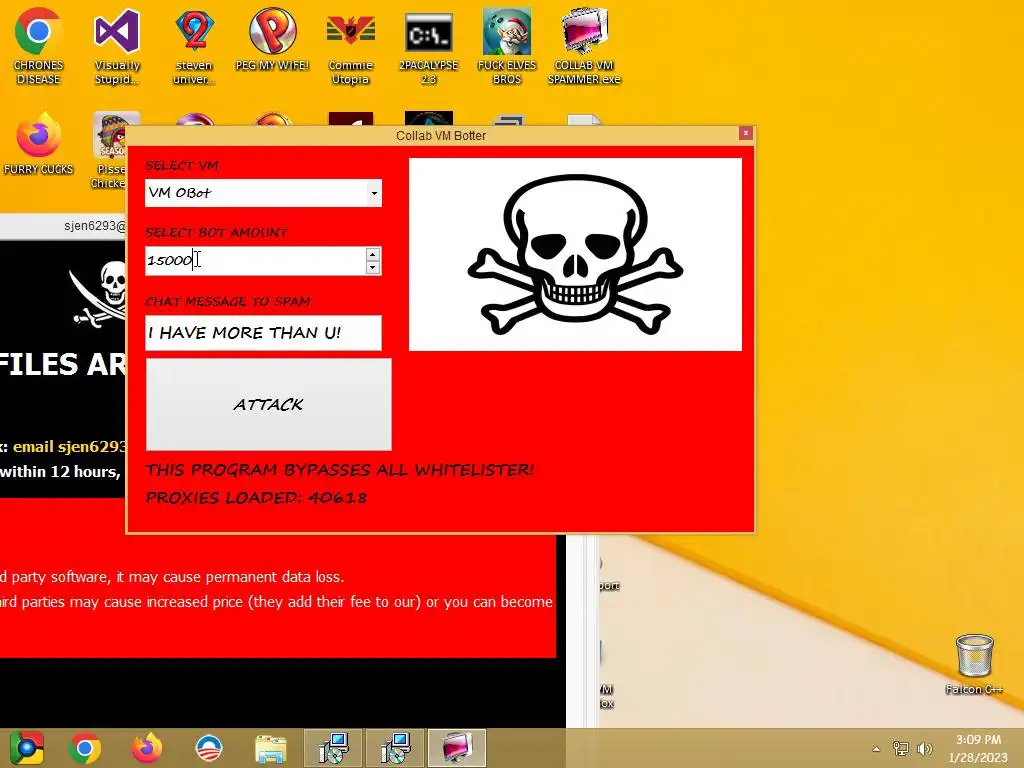Open the PEG MY WIFE! desktop icon
Viewport: 1024px width, 768px height.
coord(272,39)
